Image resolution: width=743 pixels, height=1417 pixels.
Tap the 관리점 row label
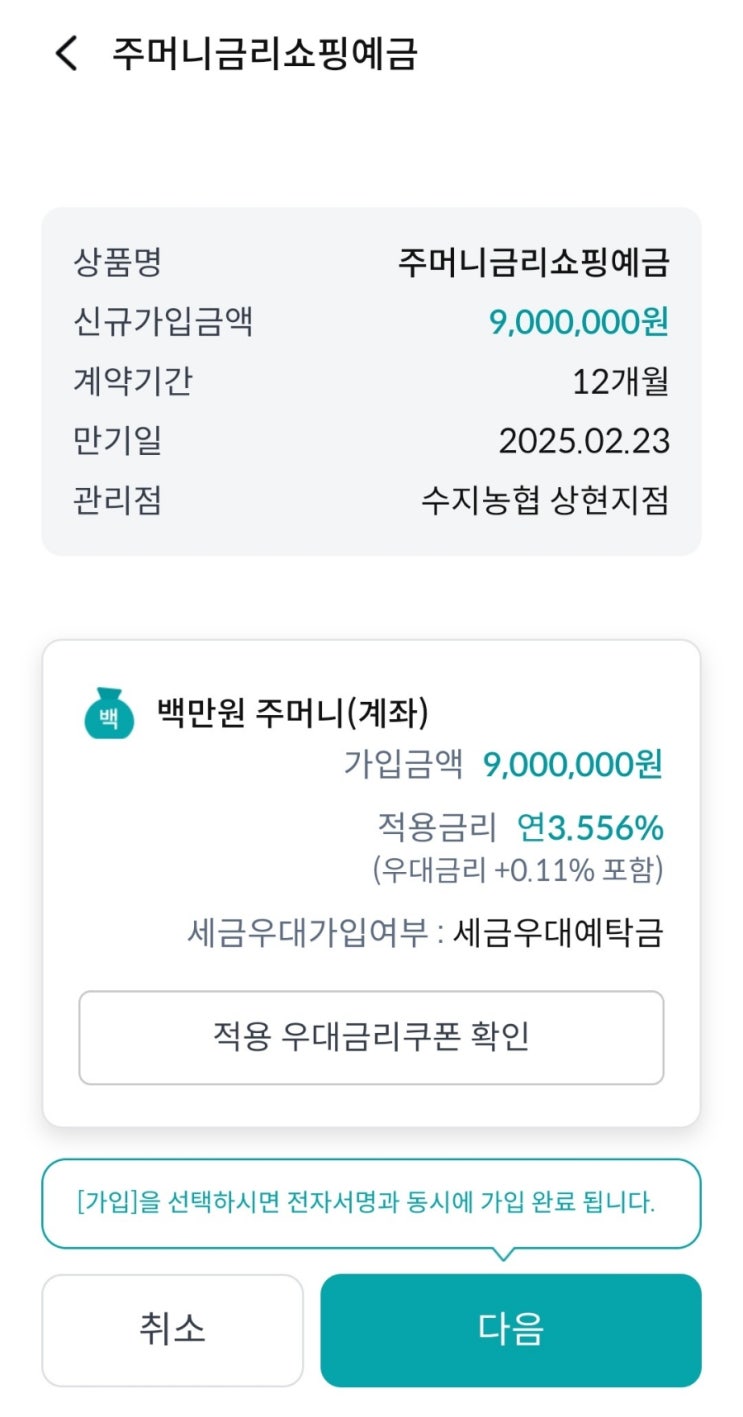[x=117, y=499]
